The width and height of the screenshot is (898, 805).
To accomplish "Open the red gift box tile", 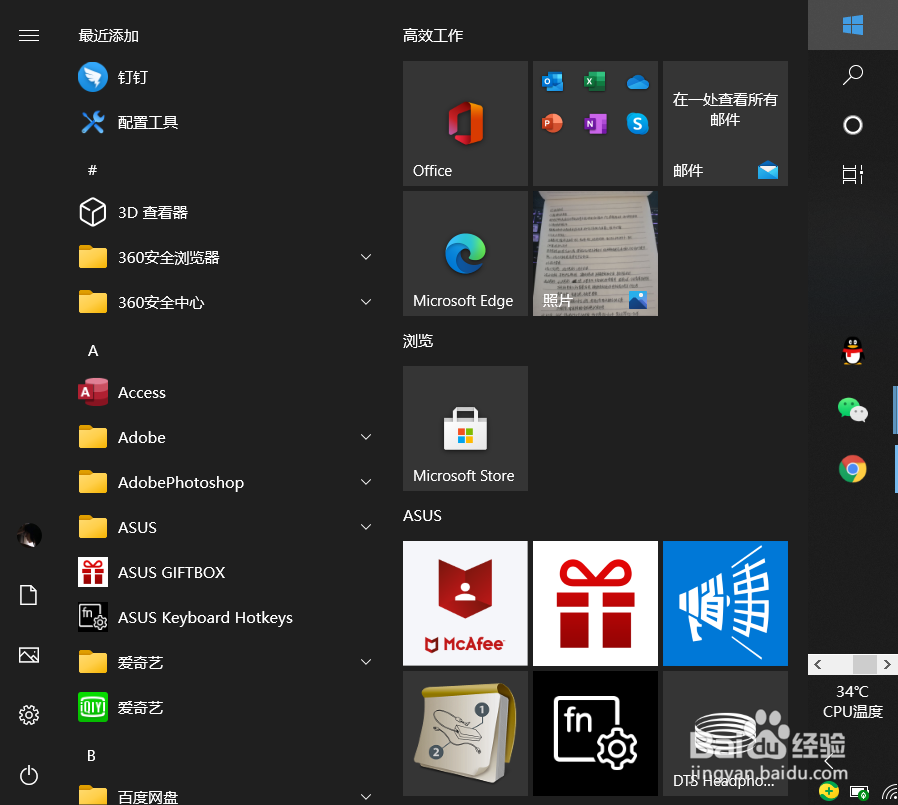I will 595,603.
